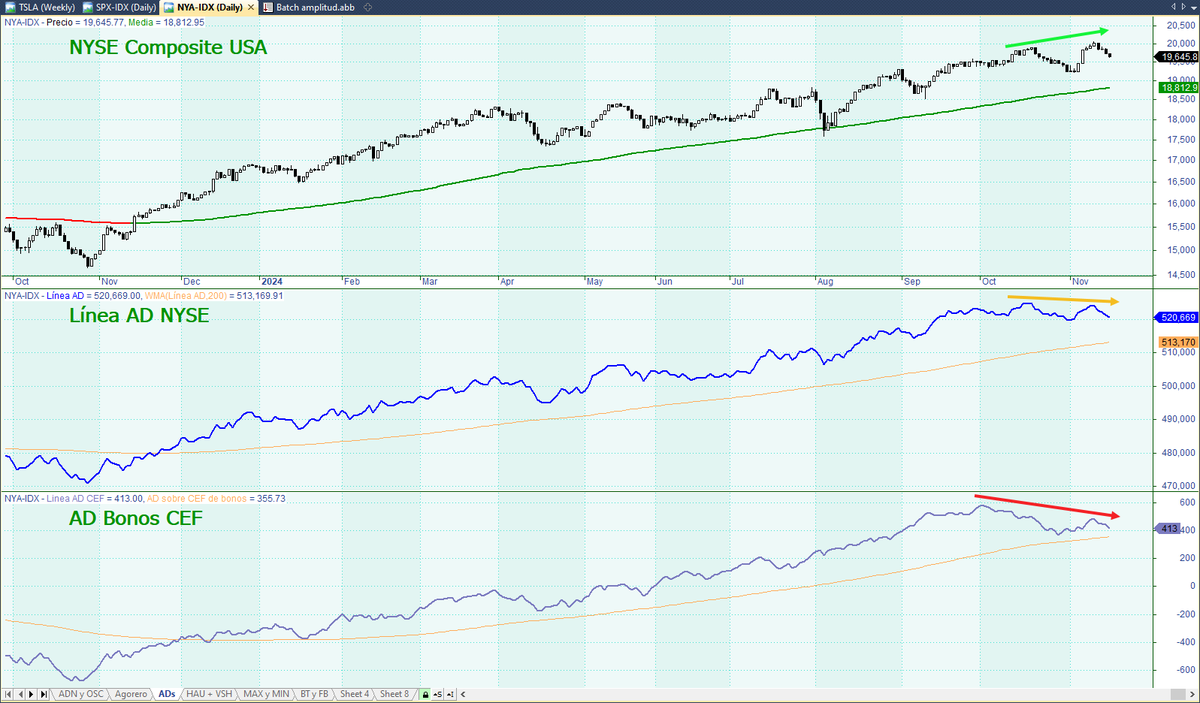Switch to the Sheet 4 tab
Viewport: 1200px width, 703px height.
[354, 693]
